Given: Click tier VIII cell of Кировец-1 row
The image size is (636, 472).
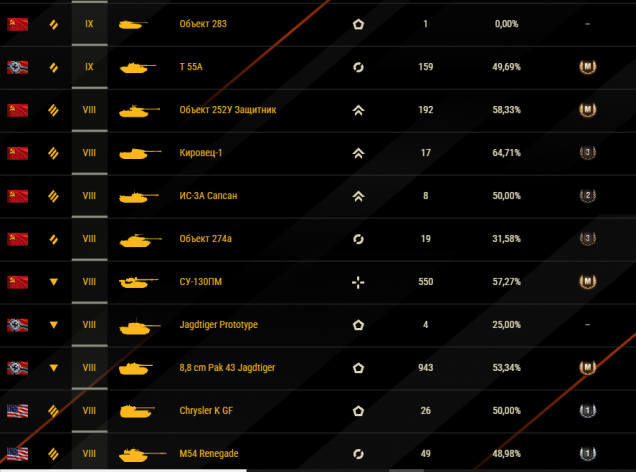Looking at the screenshot, I should pyautogui.click(x=89, y=153).
